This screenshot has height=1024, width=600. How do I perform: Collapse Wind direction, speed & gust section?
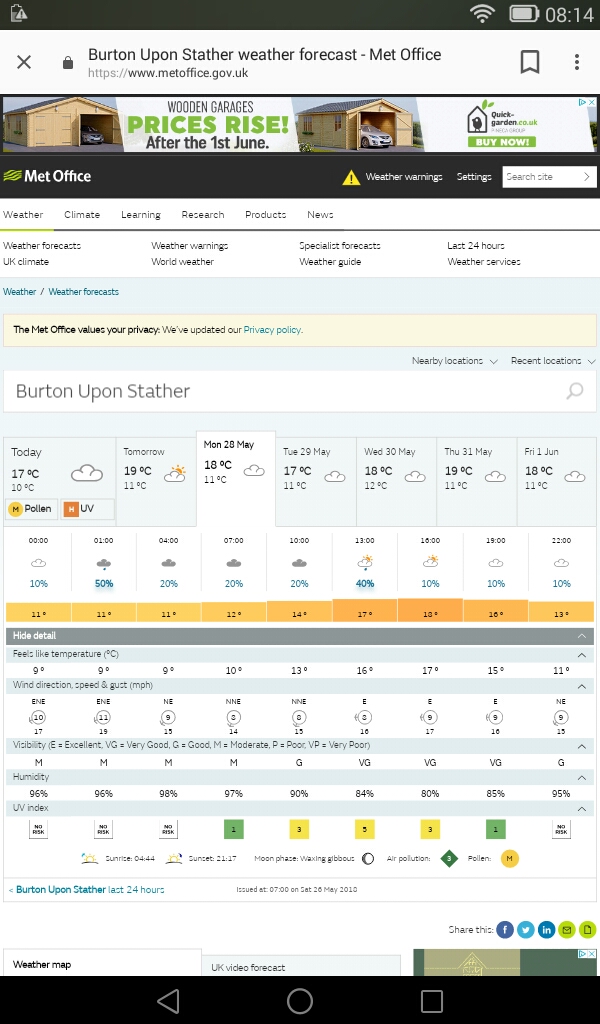pos(582,686)
